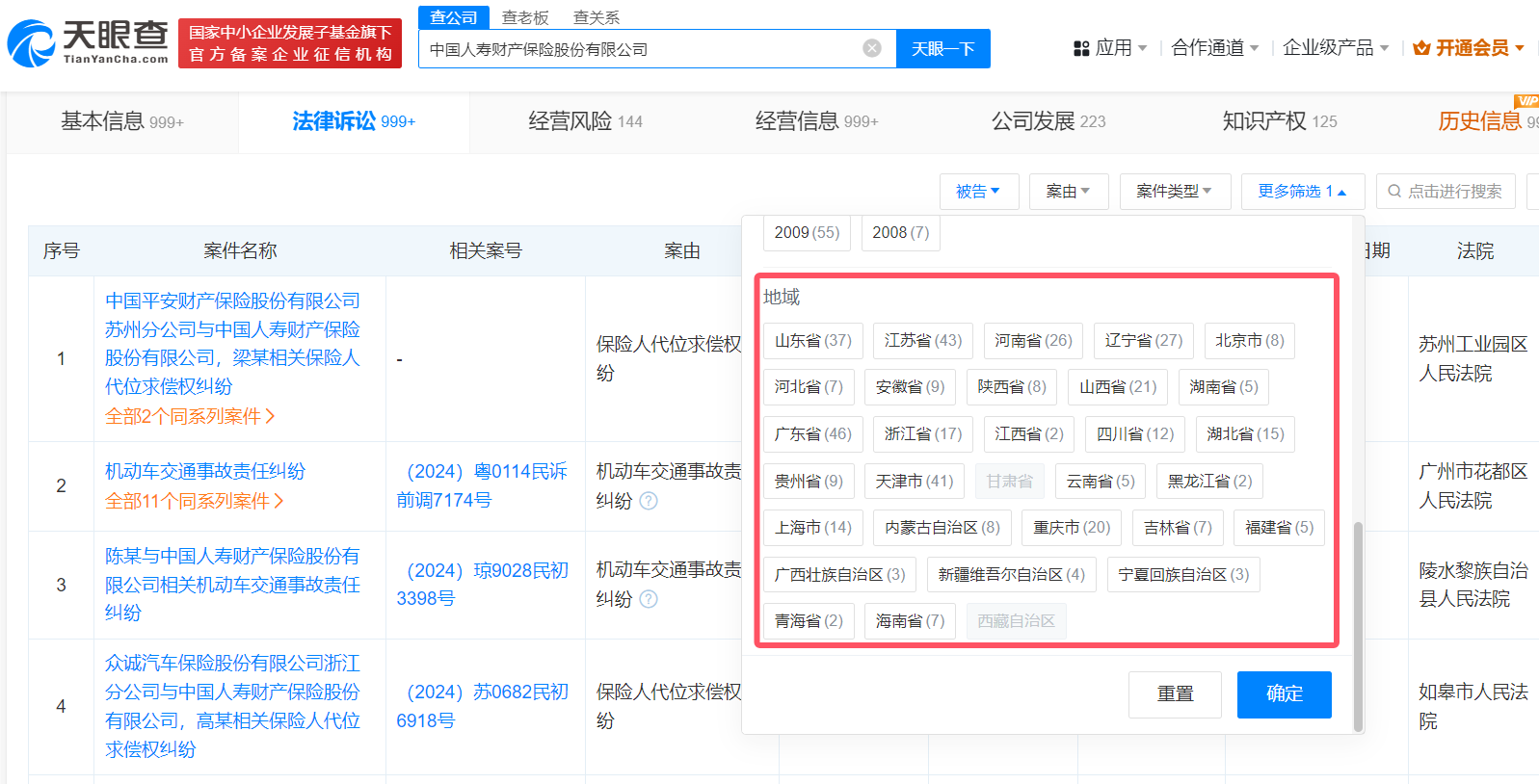The image size is (1539, 784).
Task: Click the 确定 confirm button
Action: (x=1285, y=694)
